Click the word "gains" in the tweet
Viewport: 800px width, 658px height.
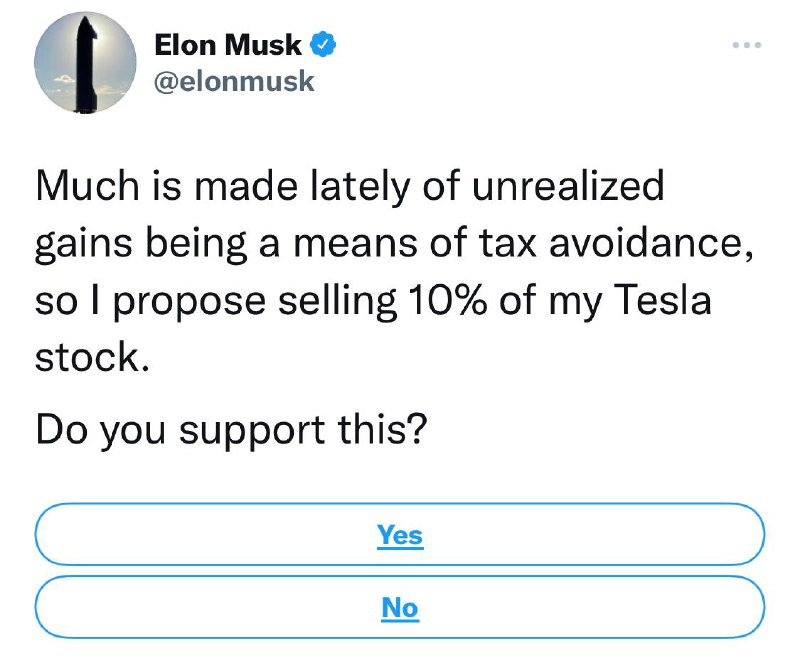[x=84, y=245]
